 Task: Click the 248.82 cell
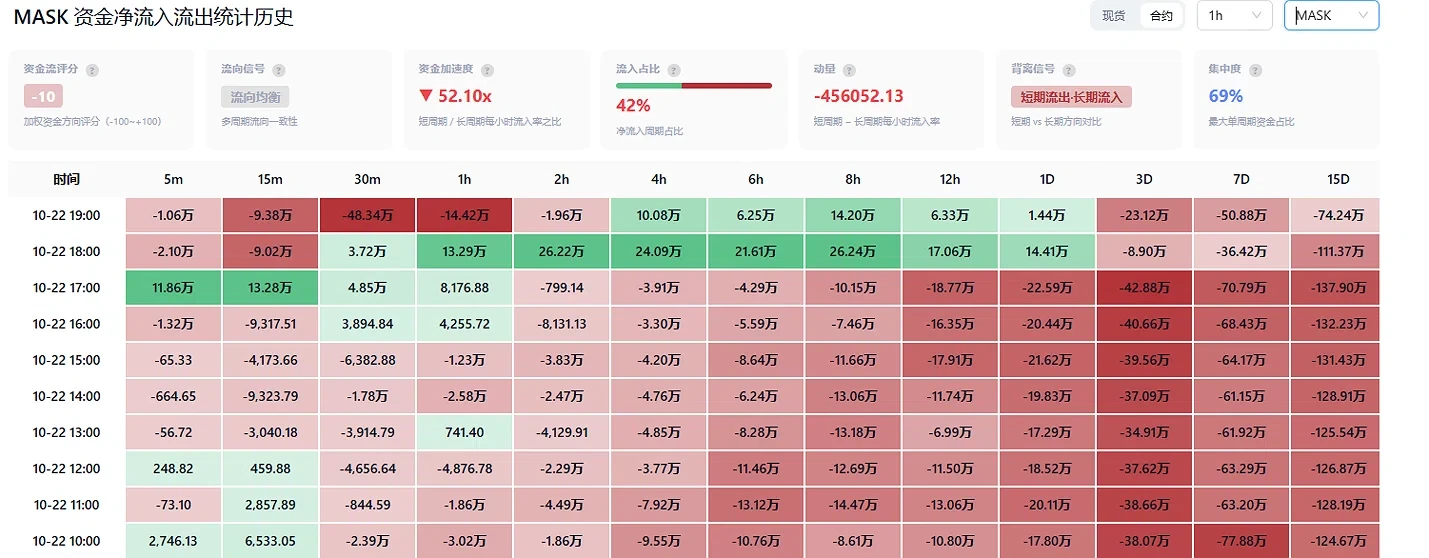click(x=174, y=468)
